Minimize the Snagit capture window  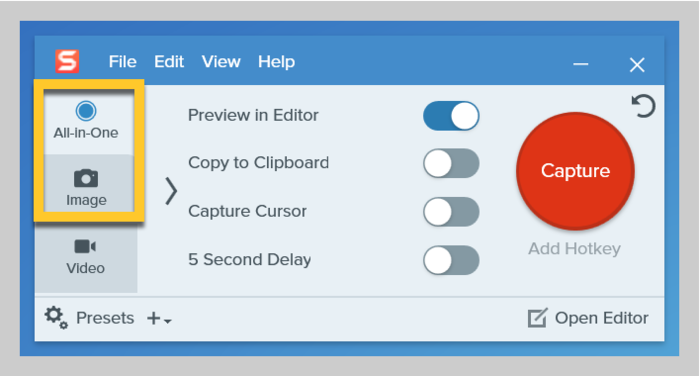pyautogui.click(x=580, y=64)
